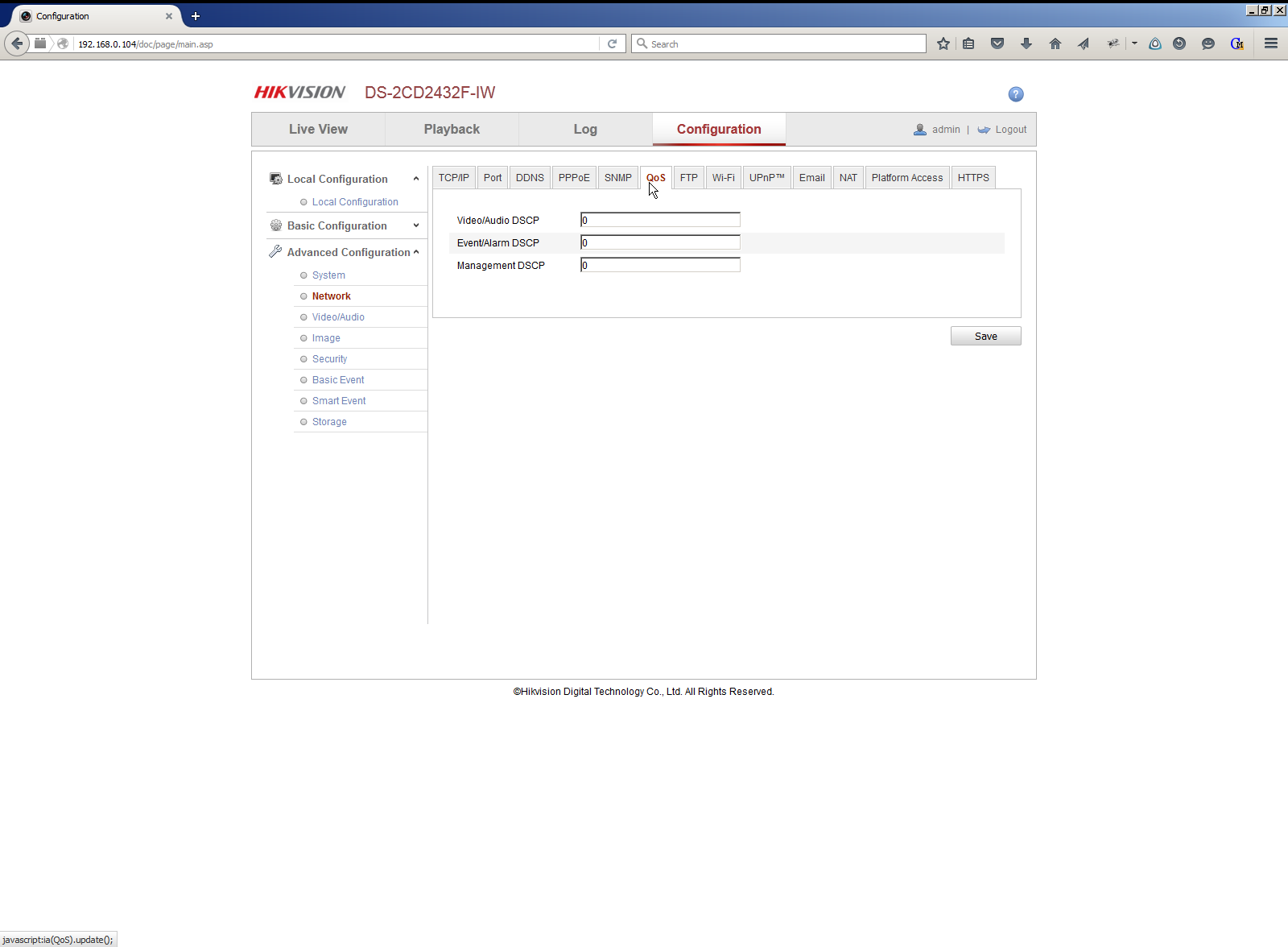
Task: Click the site identity globe icon
Action: [x=62, y=43]
